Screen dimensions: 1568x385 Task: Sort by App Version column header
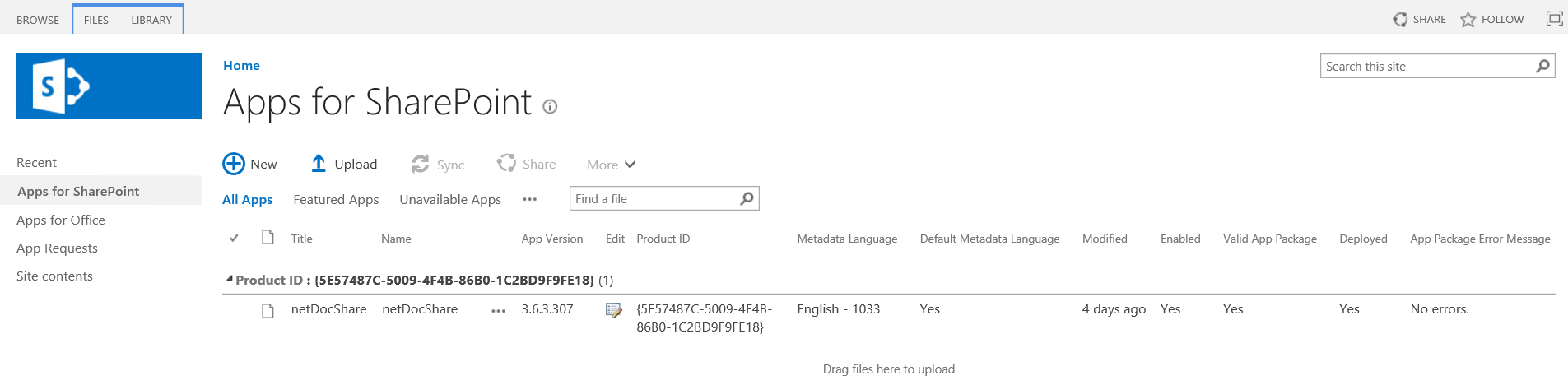point(551,239)
